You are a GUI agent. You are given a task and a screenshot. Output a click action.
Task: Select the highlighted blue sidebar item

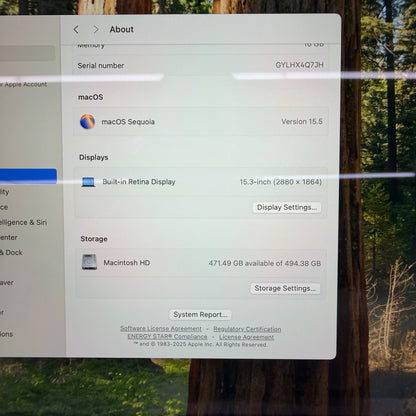28,176
